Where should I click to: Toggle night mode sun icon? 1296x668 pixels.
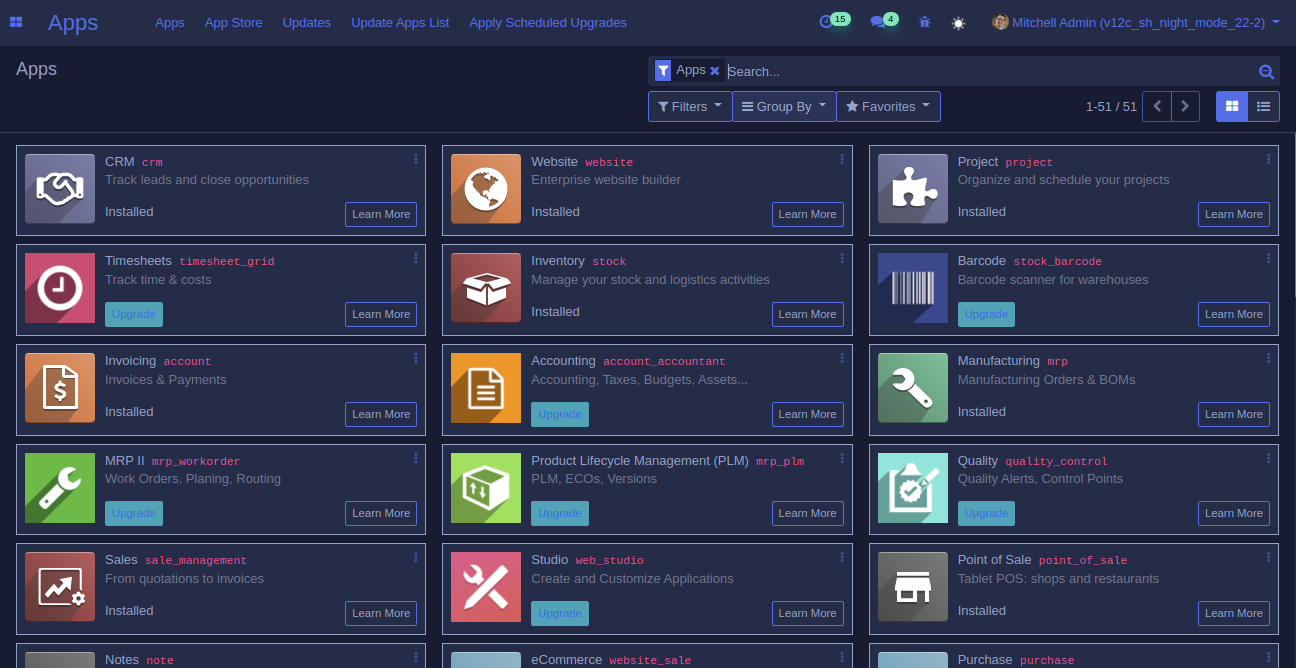[959, 23]
